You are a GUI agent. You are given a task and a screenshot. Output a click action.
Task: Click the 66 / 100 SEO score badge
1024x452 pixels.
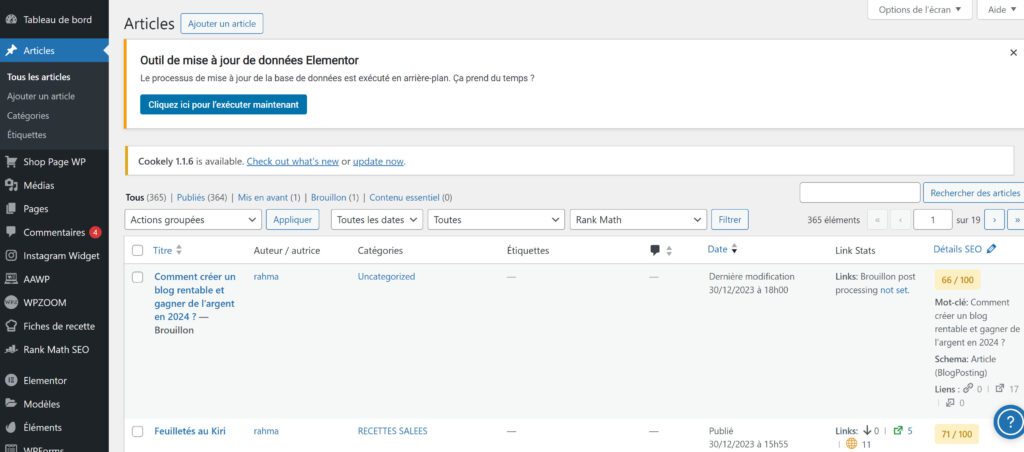(x=957, y=280)
